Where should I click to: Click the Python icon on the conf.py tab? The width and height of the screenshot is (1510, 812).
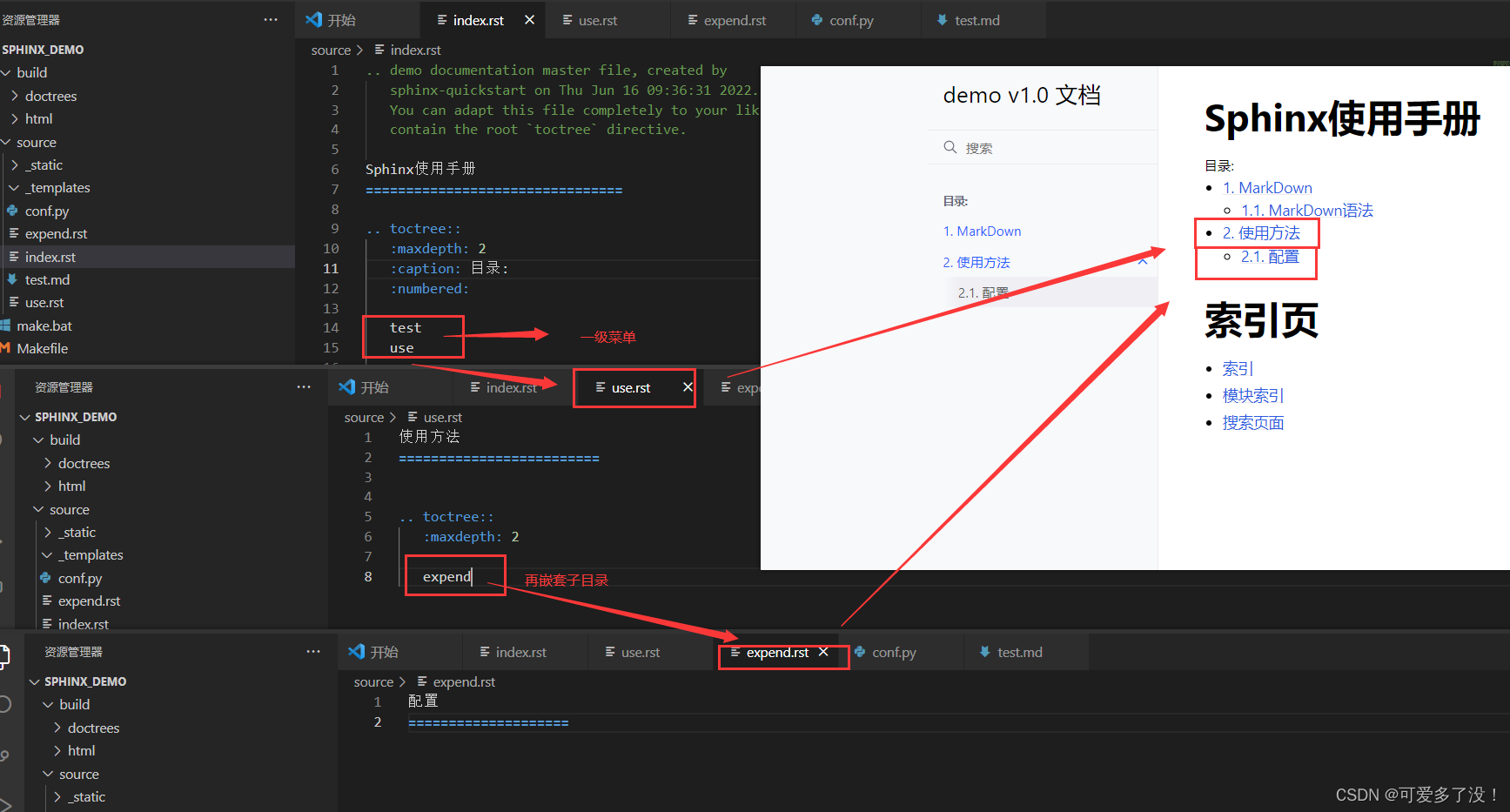tap(815, 19)
